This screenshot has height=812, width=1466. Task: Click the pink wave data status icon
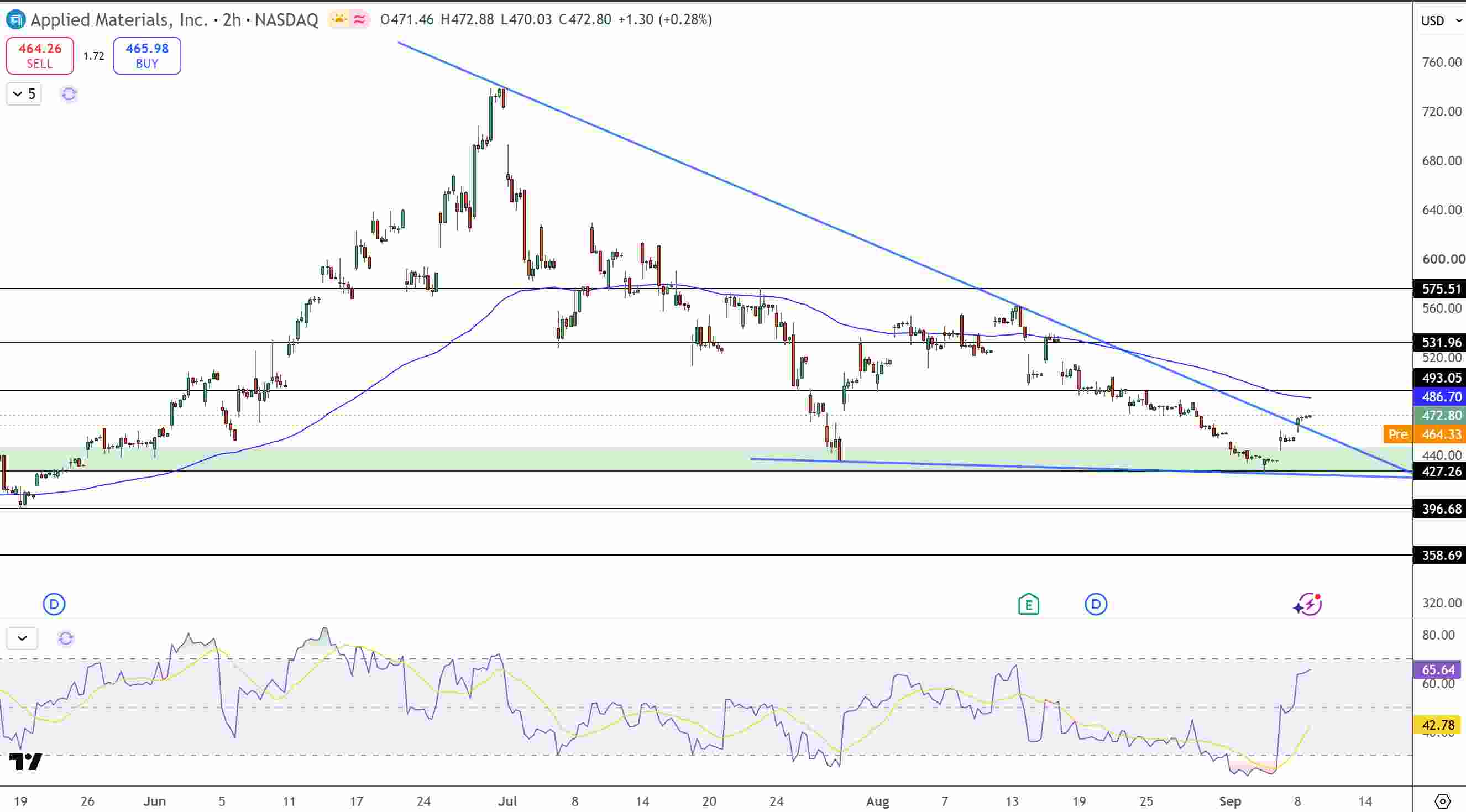click(x=359, y=20)
